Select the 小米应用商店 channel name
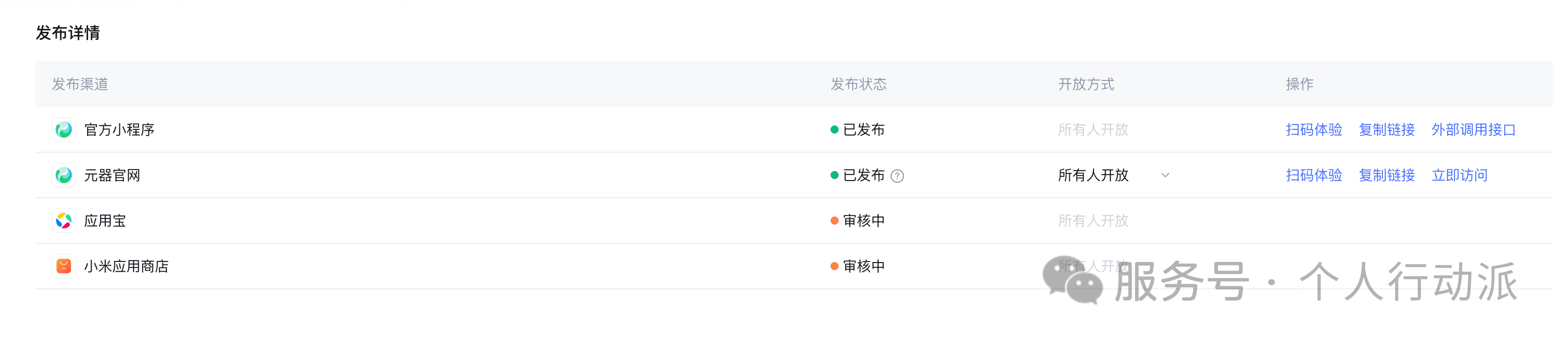1568x345 pixels. (x=126, y=266)
